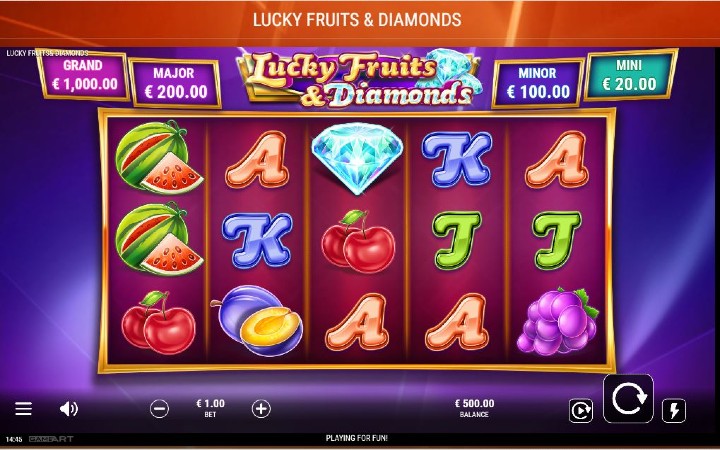
Task: Mute the game sound
Action: 69,408
